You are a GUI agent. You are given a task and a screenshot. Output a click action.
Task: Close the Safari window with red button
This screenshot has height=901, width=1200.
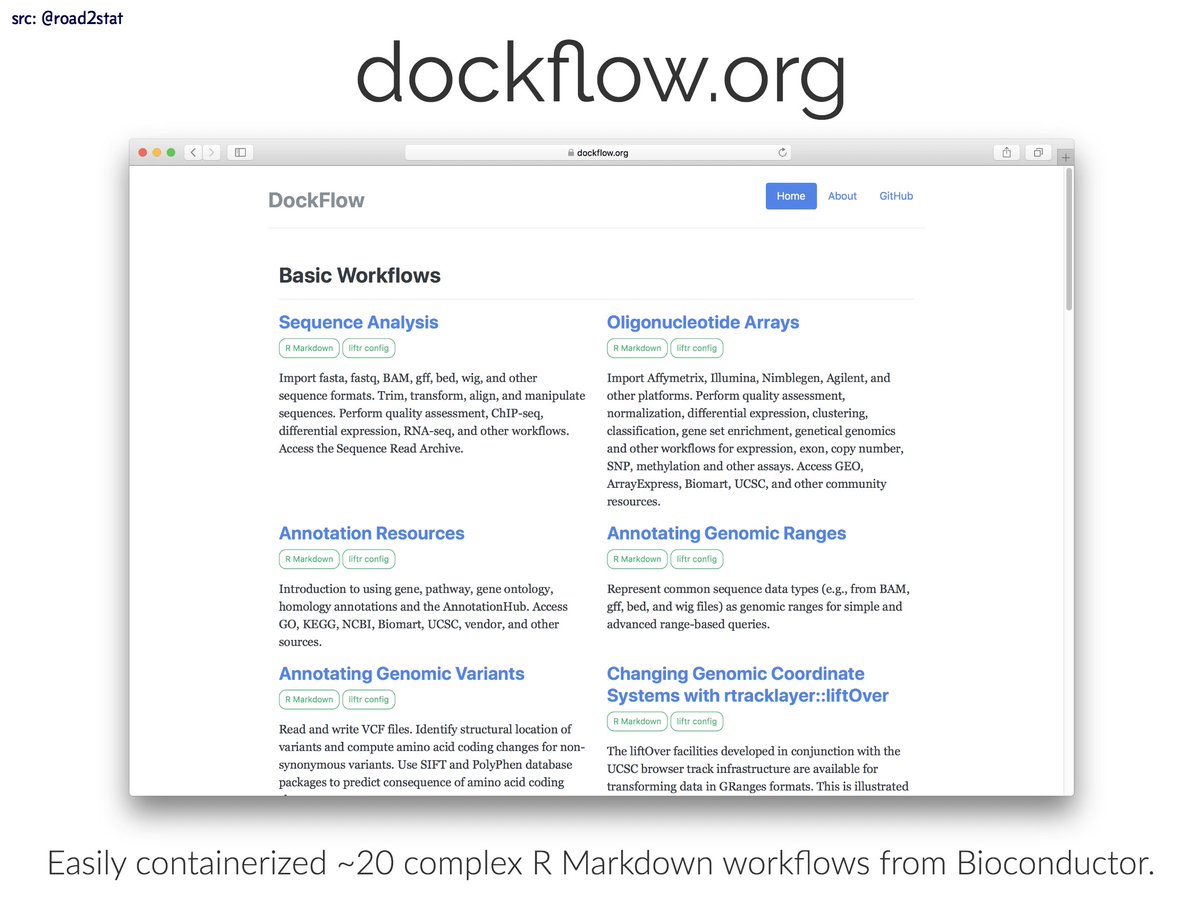(x=143, y=153)
